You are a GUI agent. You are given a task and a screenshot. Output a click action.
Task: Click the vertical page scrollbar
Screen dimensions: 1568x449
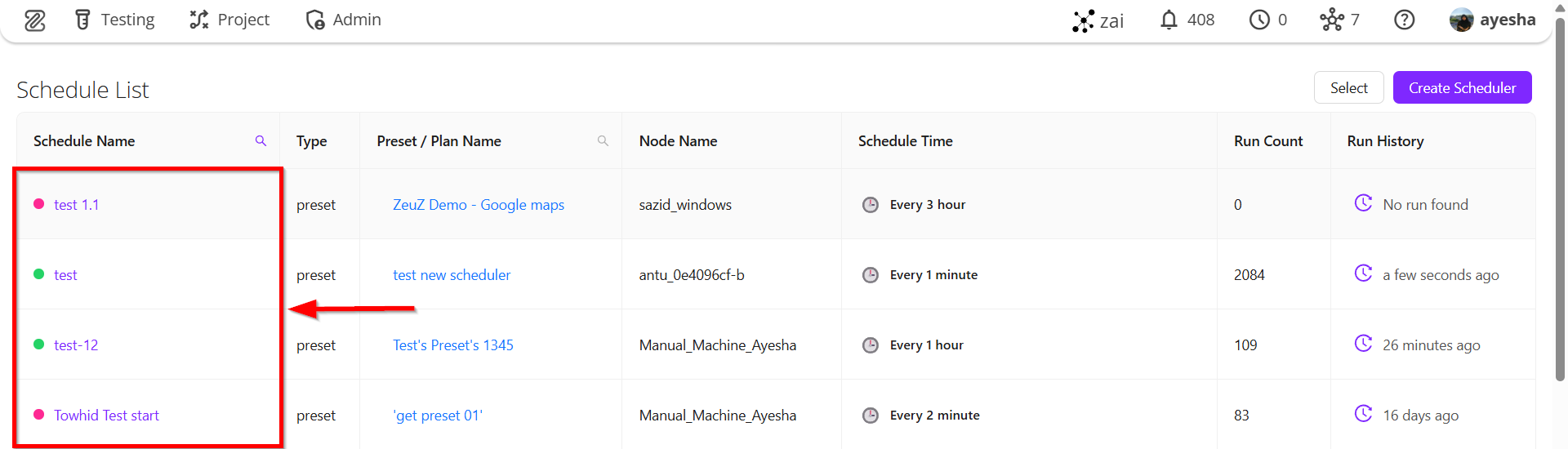(1561, 204)
